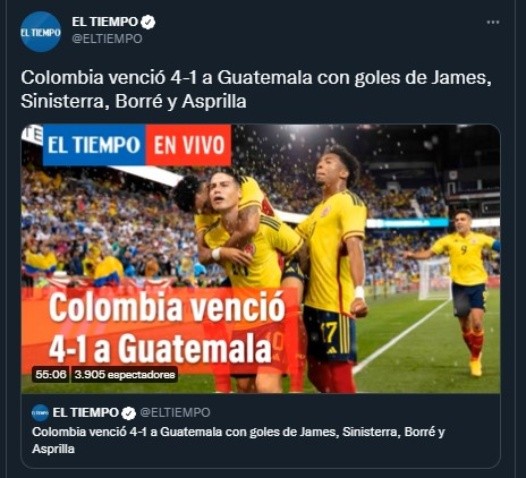Click the verified badge in quoted tweet
Screen dimensions: 526x478
128,413
